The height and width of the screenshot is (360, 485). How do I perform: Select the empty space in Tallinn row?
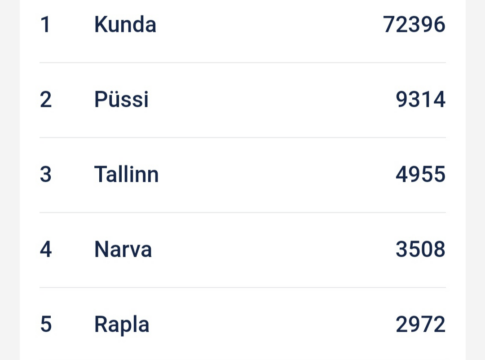pyautogui.click(x=277, y=174)
